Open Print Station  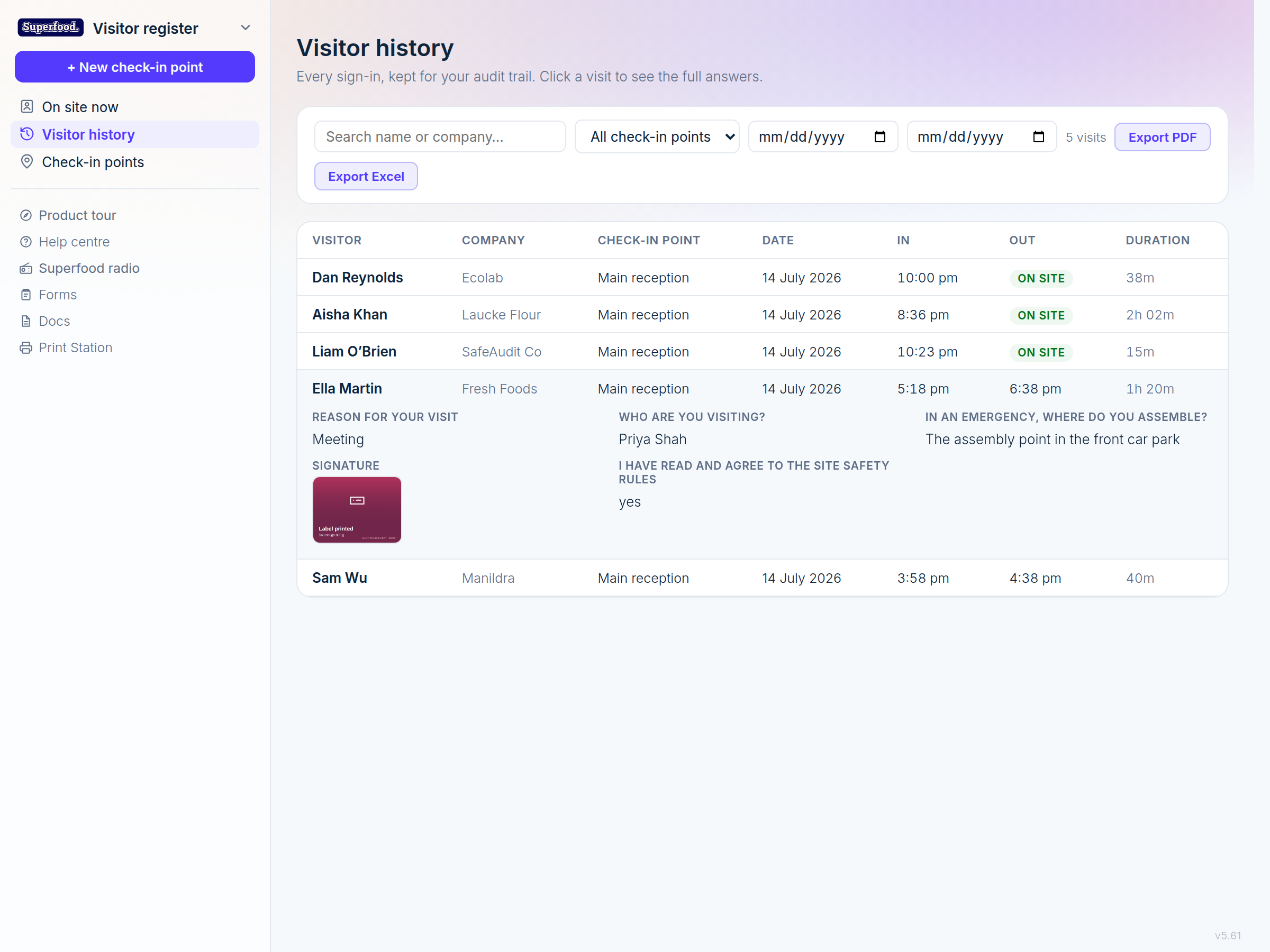coord(75,347)
